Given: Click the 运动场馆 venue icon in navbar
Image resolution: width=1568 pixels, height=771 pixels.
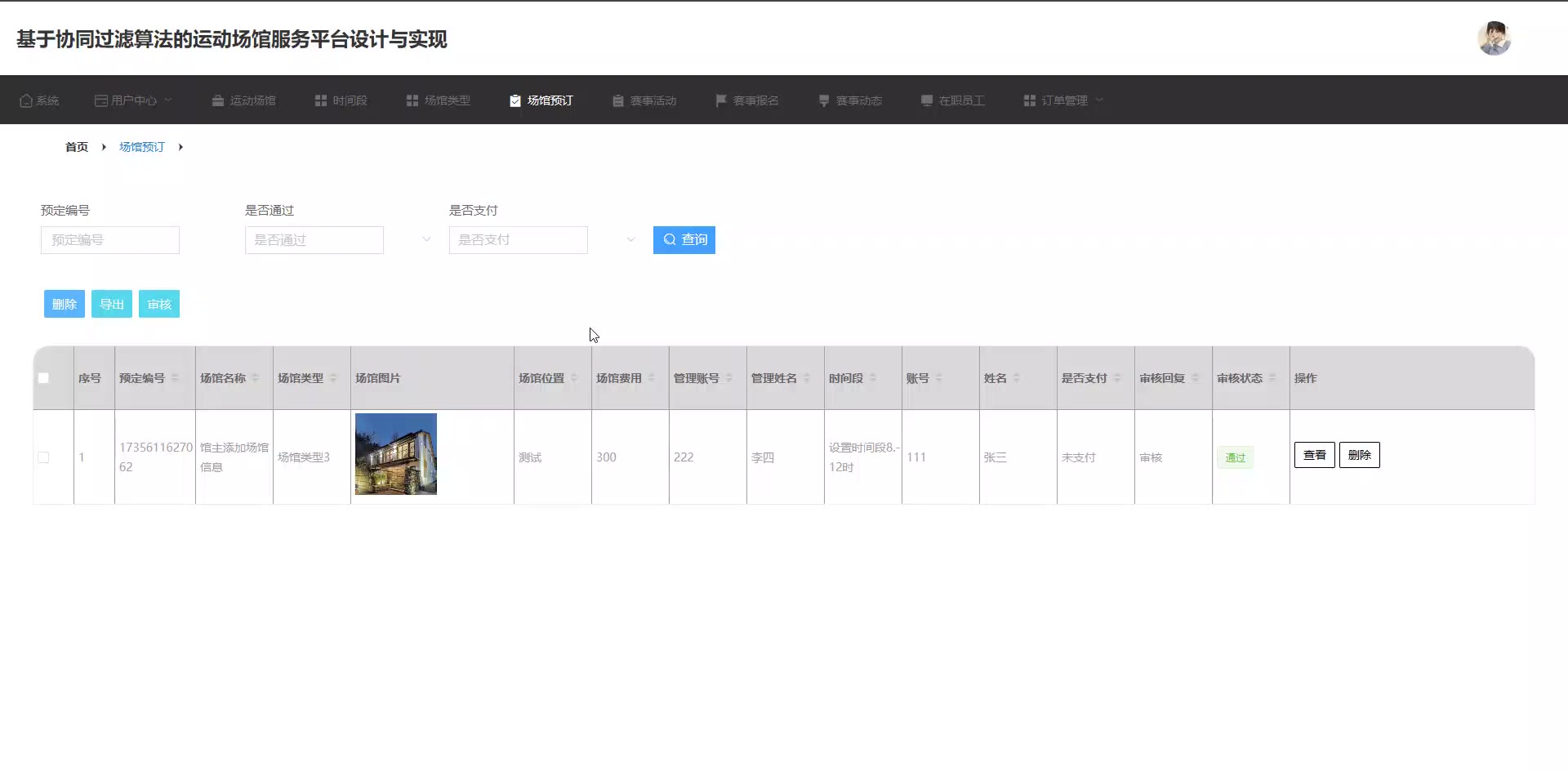Looking at the screenshot, I should click(218, 100).
